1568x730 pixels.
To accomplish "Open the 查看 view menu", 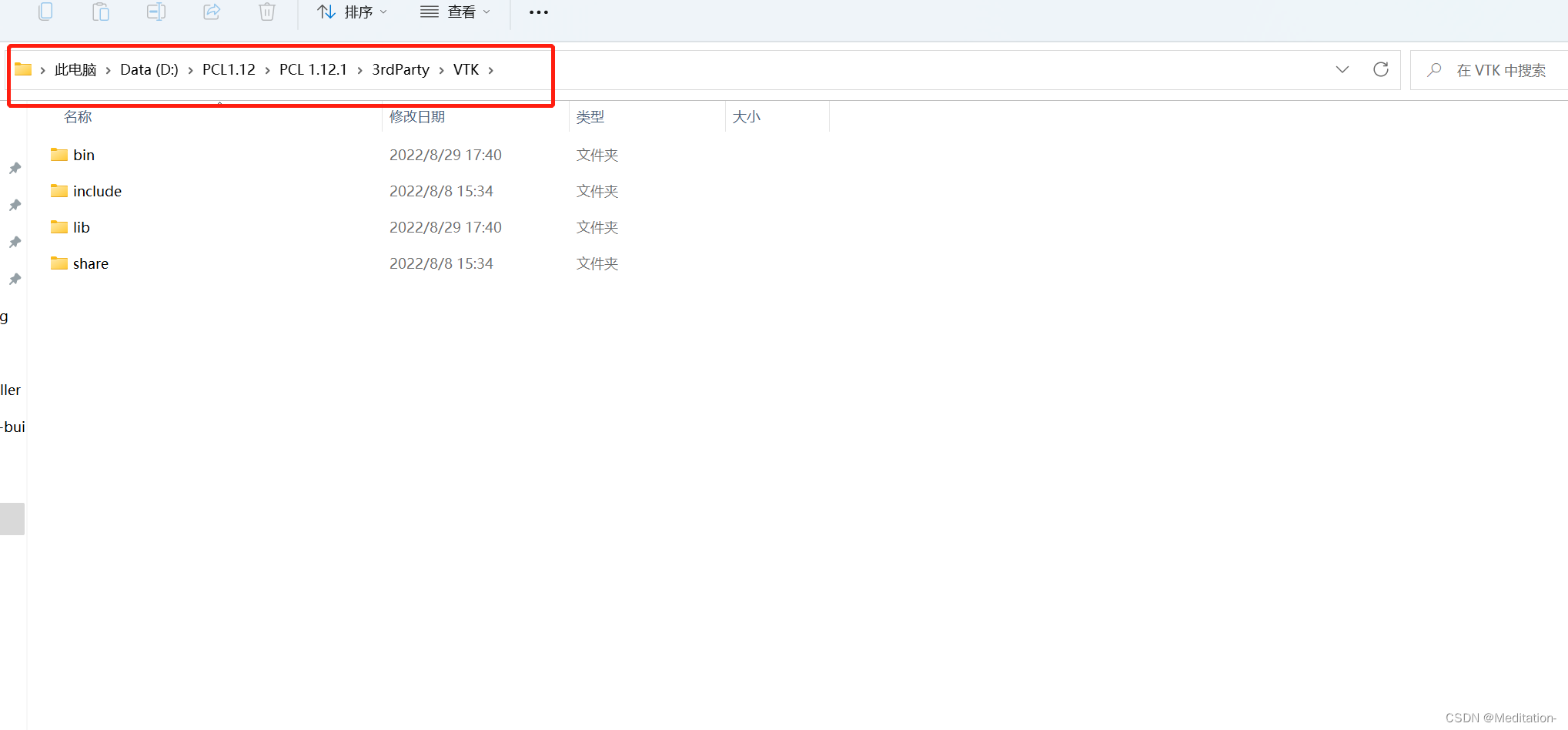I will coord(455,12).
